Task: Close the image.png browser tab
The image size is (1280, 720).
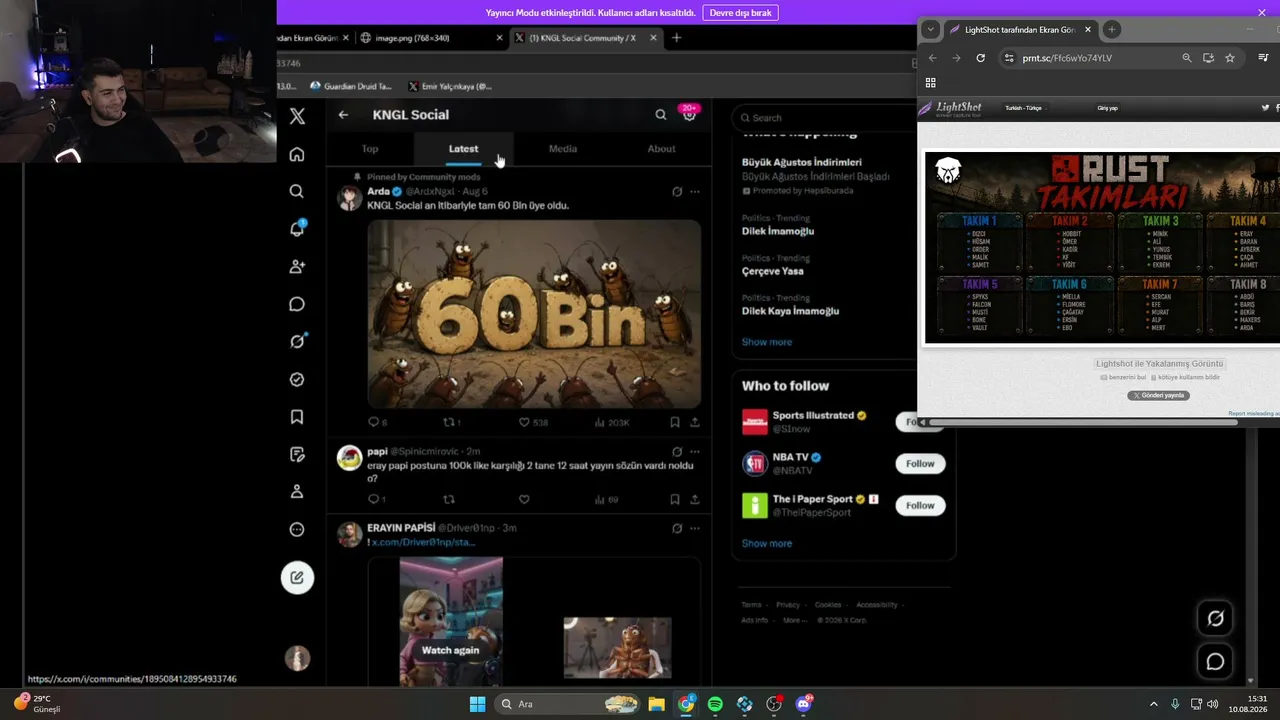Action: coord(500,38)
